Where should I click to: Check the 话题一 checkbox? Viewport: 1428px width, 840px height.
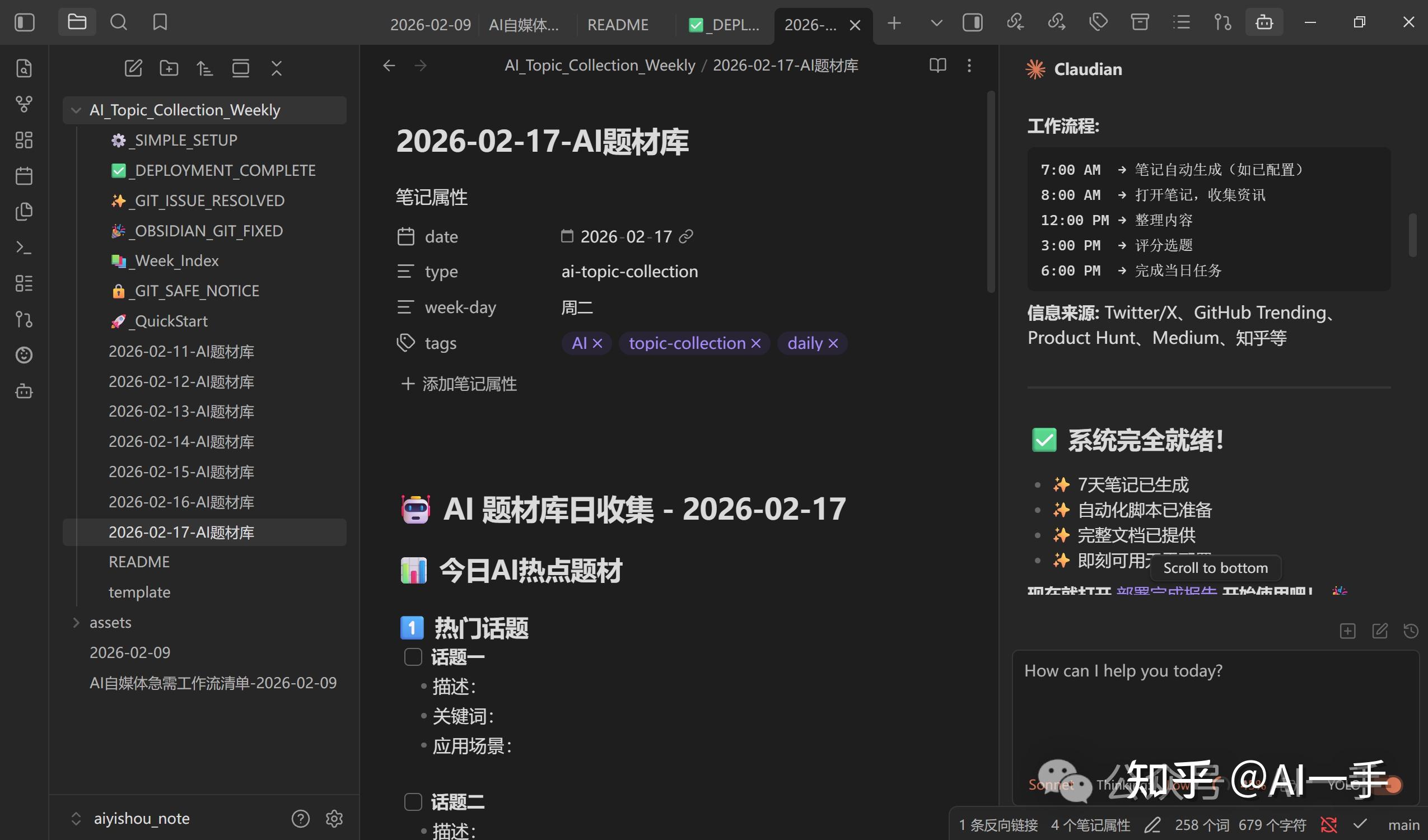pyautogui.click(x=413, y=657)
